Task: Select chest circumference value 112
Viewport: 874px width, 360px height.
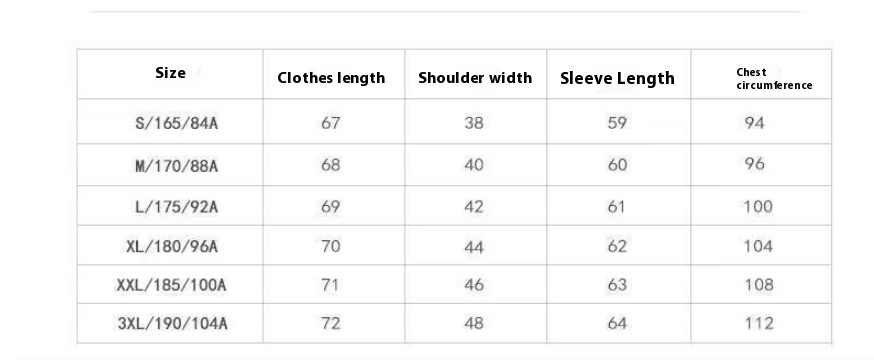Action: [x=759, y=324]
